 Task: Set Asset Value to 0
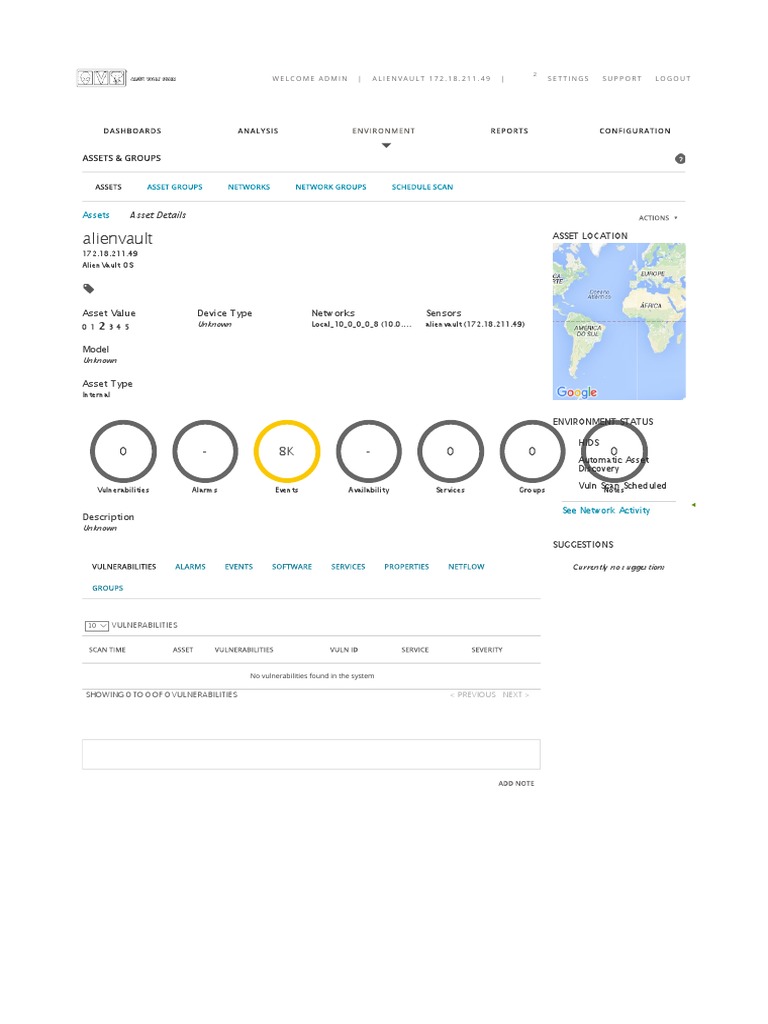click(x=84, y=327)
